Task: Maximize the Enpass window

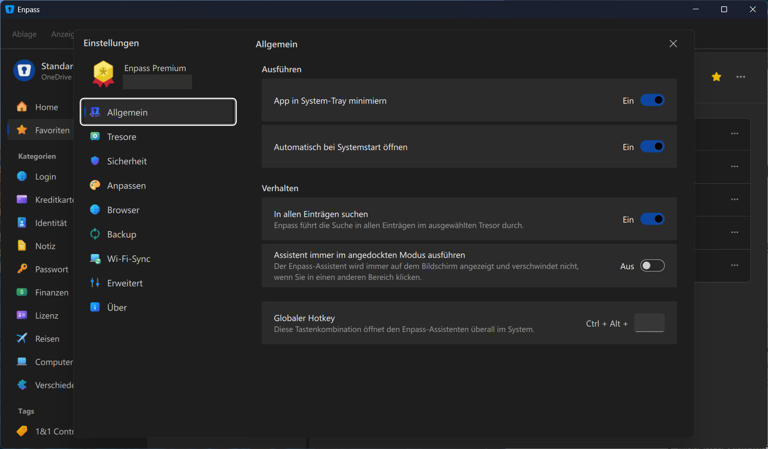Action: [x=724, y=9]
